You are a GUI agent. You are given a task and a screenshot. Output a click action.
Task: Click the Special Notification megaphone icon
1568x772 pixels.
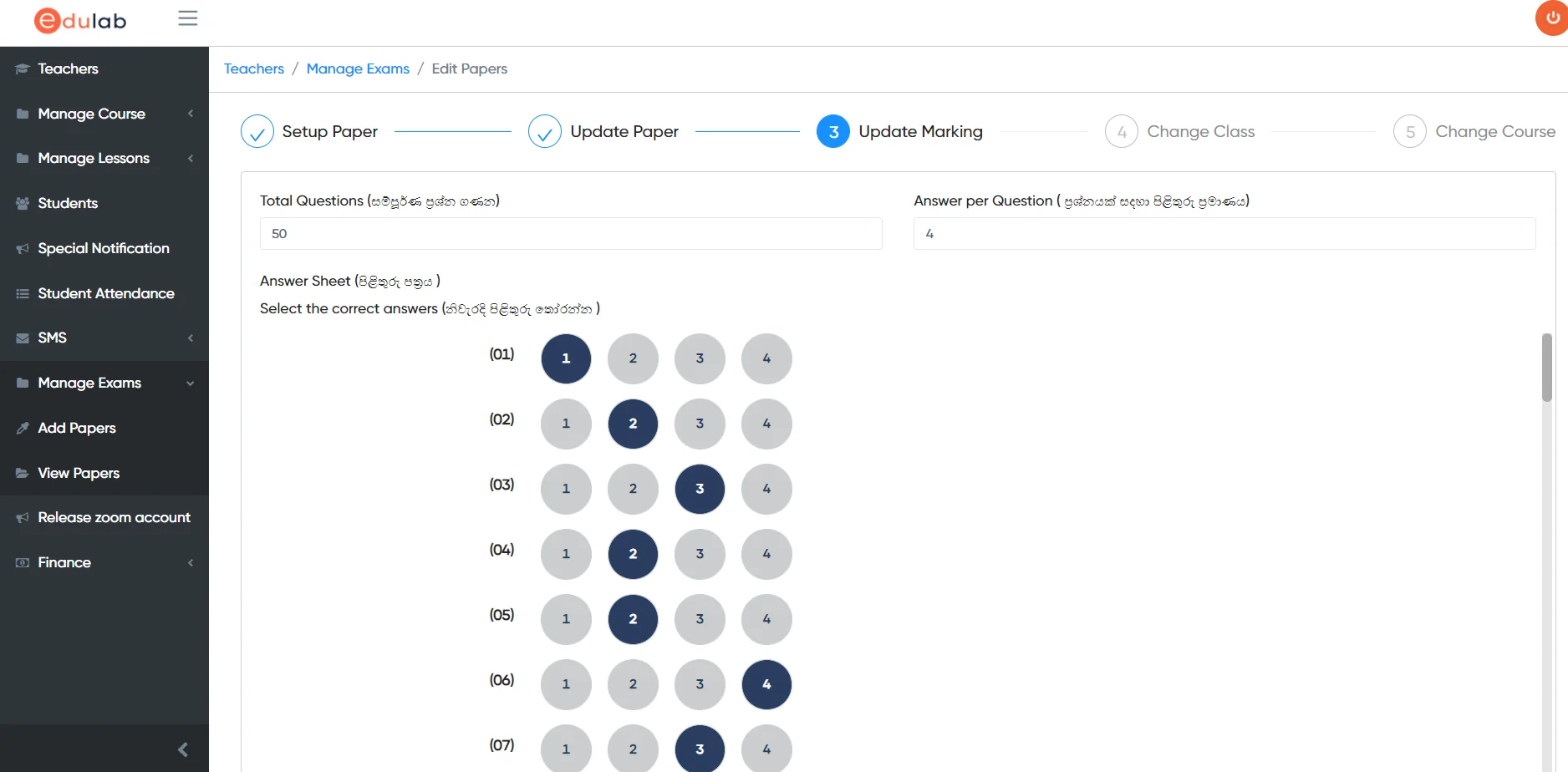click(x=23, y=248)
